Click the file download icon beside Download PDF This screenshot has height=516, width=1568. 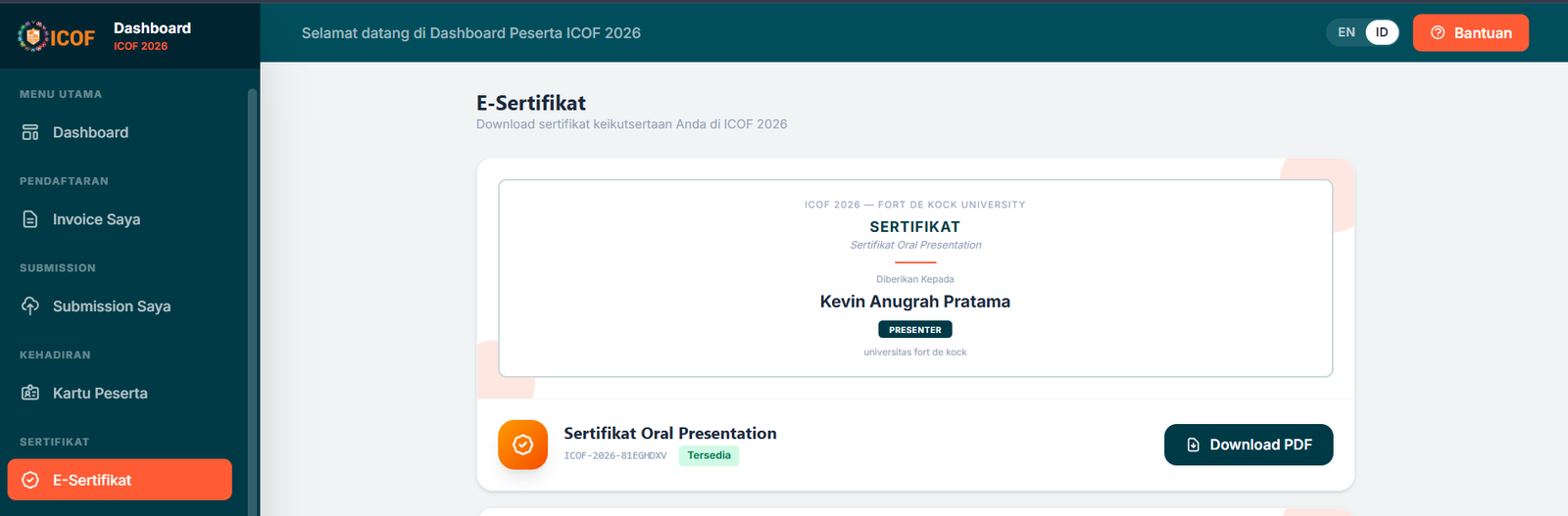pos(1193,445)
